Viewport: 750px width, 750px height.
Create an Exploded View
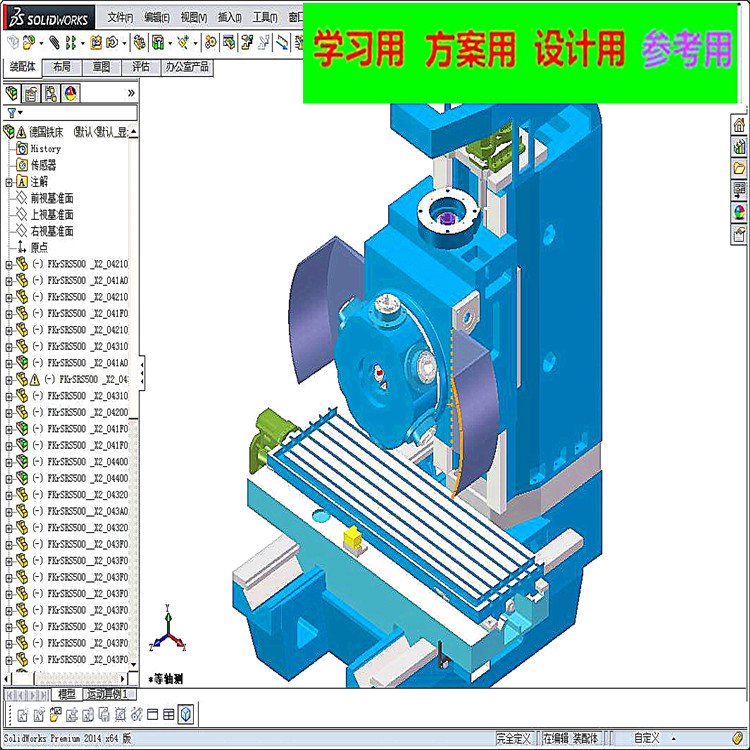click(x=247, y=43)
